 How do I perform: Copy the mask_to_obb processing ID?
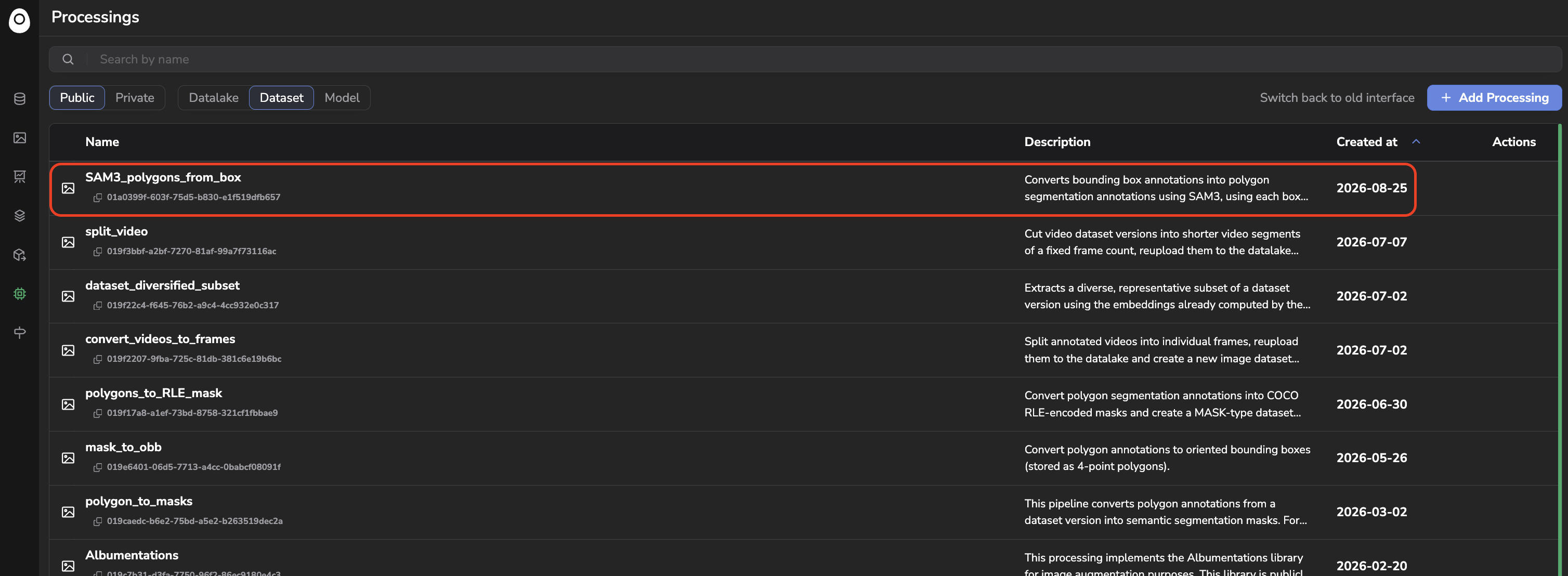[x=97, y=467]
